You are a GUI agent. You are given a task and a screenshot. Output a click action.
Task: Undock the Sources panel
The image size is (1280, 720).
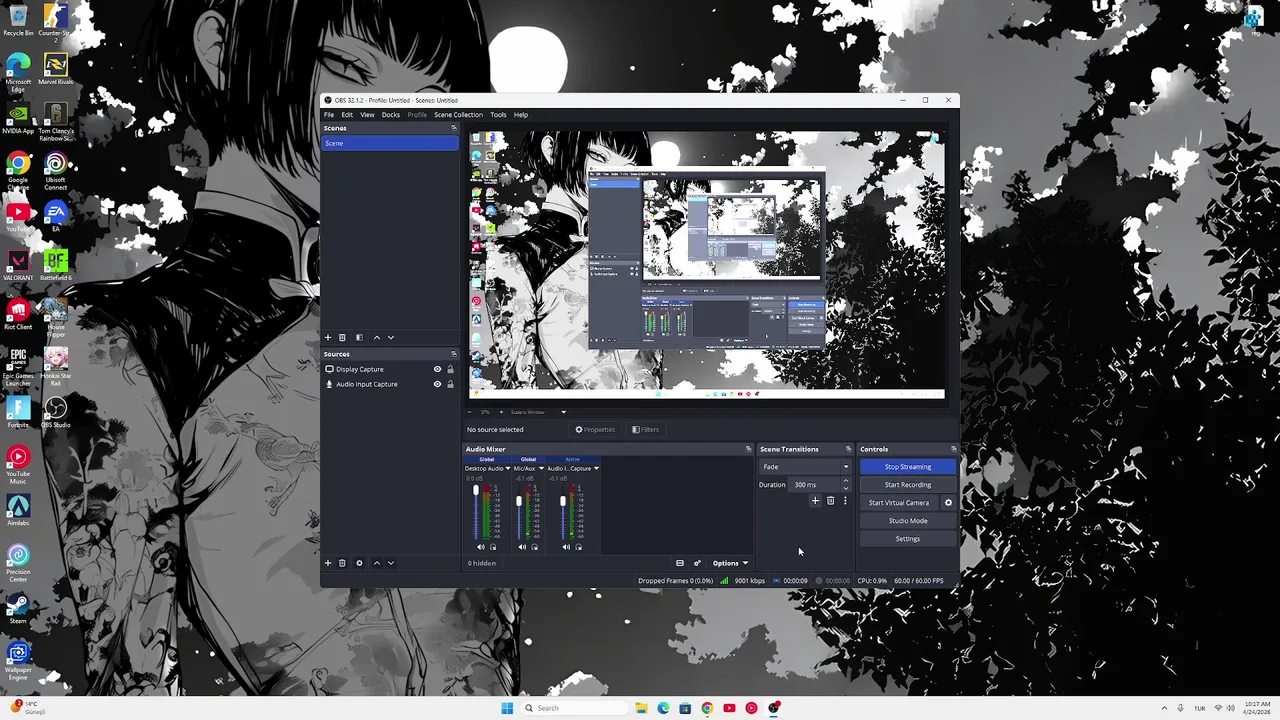coord(453,354)
